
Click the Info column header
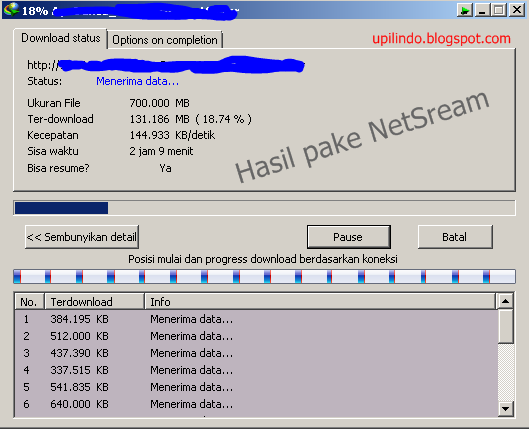coord(320,302)
